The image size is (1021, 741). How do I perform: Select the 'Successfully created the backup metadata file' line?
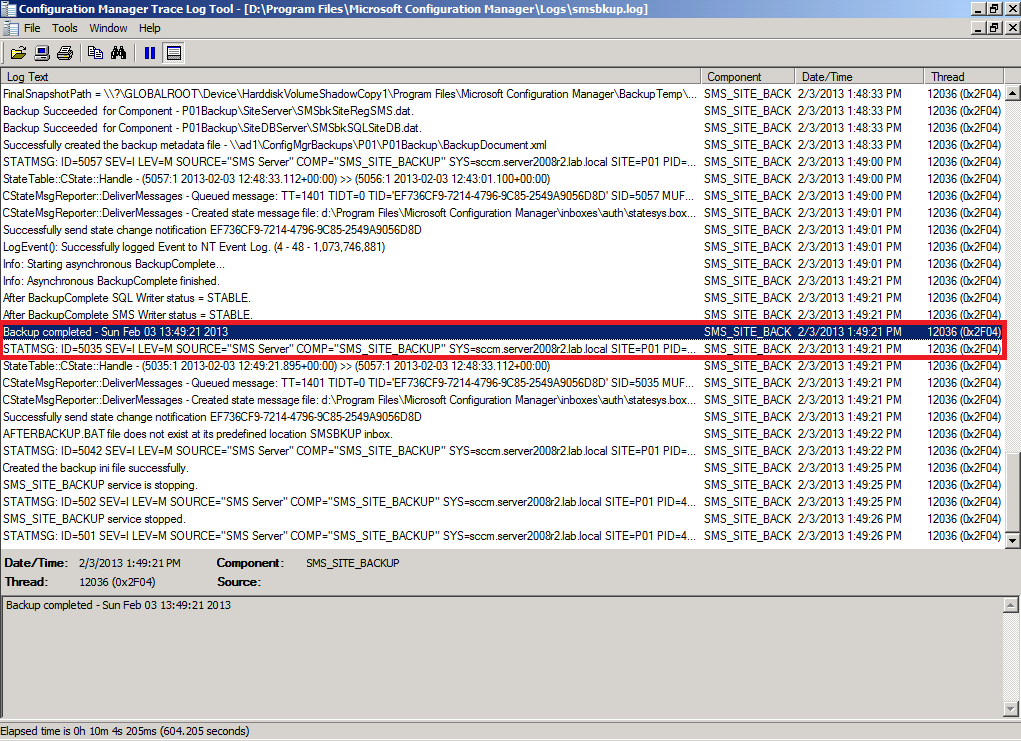[x=502, y=145]
